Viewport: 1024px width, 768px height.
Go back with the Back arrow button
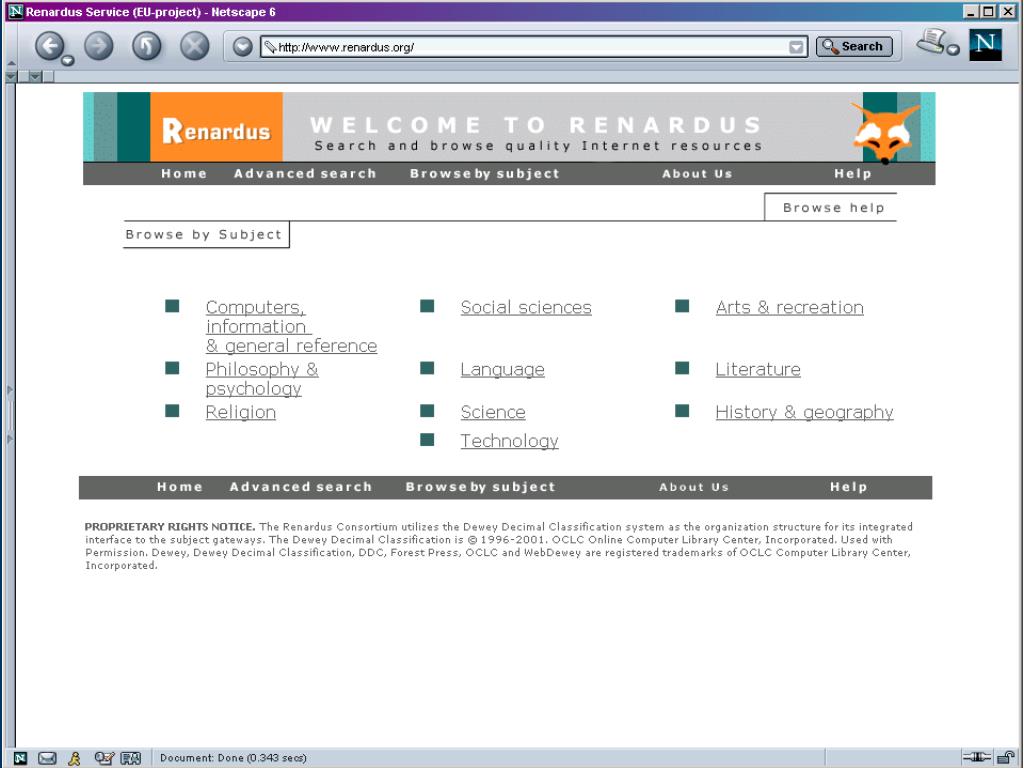[x=49, y=46]
